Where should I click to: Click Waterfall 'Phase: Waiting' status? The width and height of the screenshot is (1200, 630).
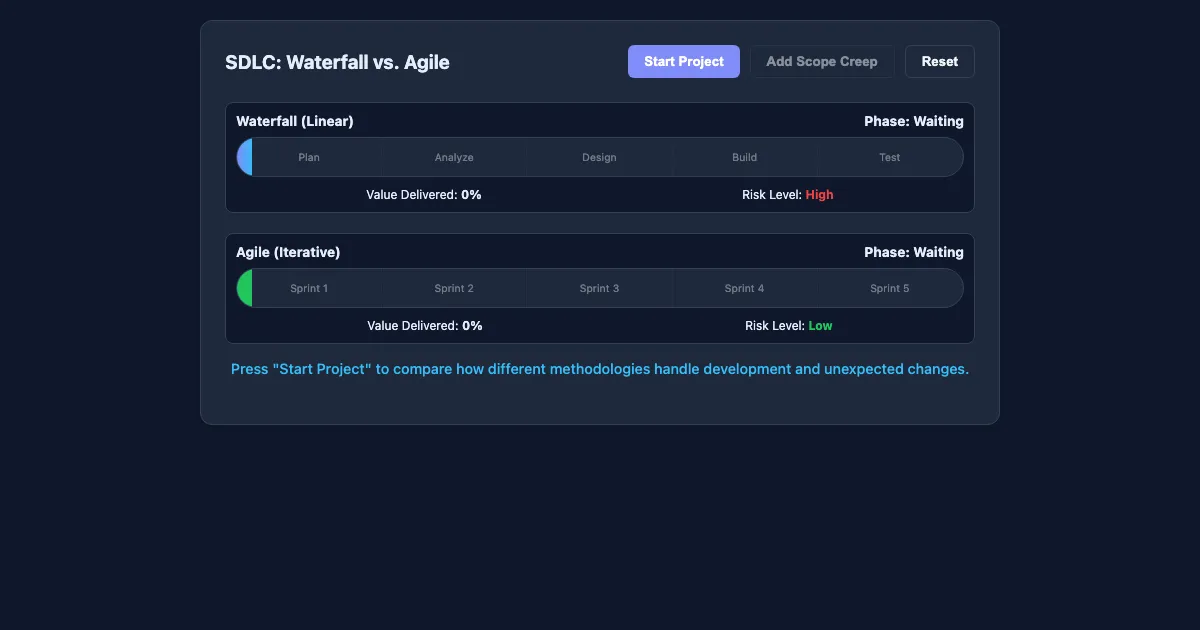pyautogui.click(x=914, y=121)
